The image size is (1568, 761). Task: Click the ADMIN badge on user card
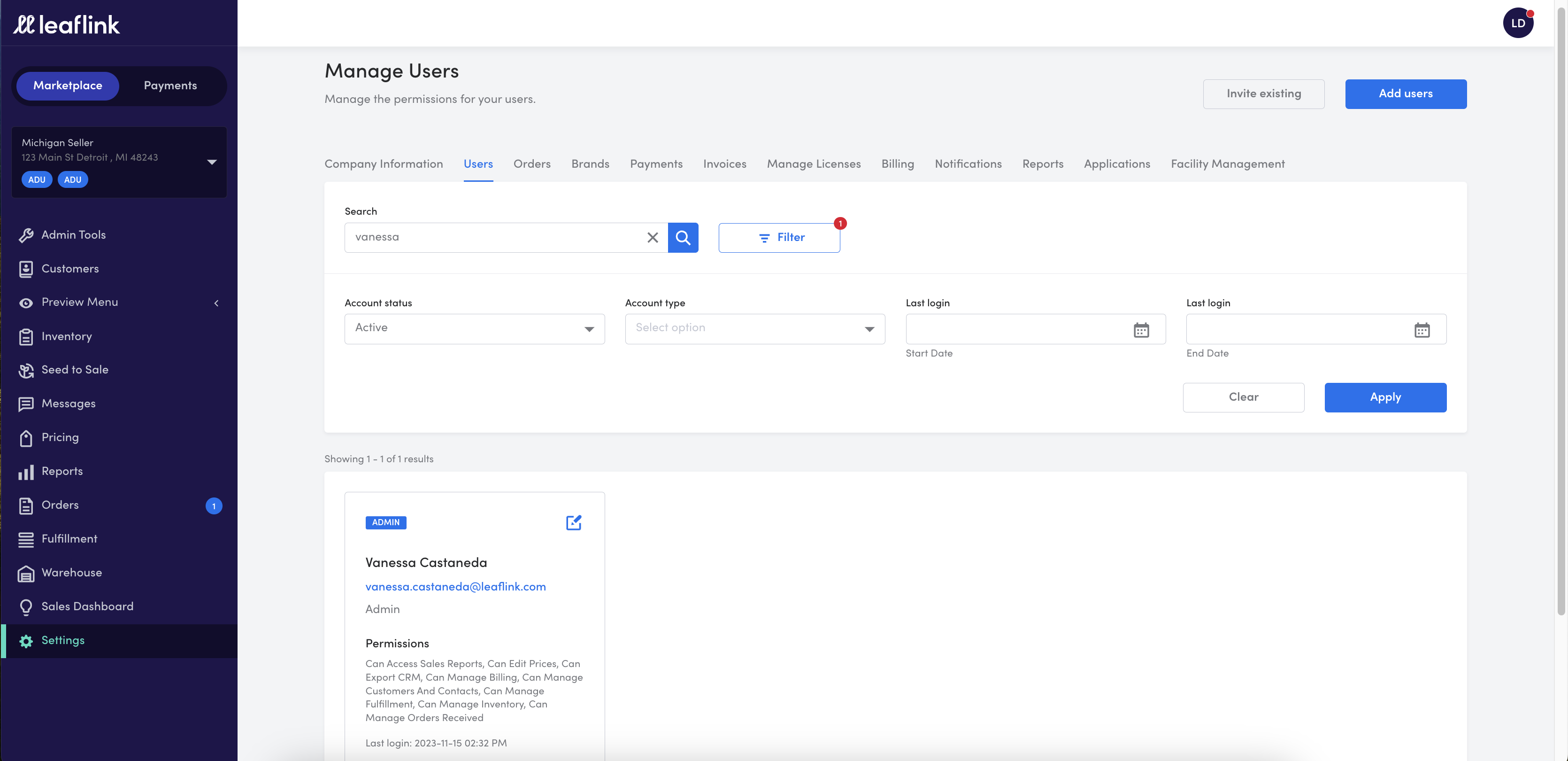(x=386, y=523)
